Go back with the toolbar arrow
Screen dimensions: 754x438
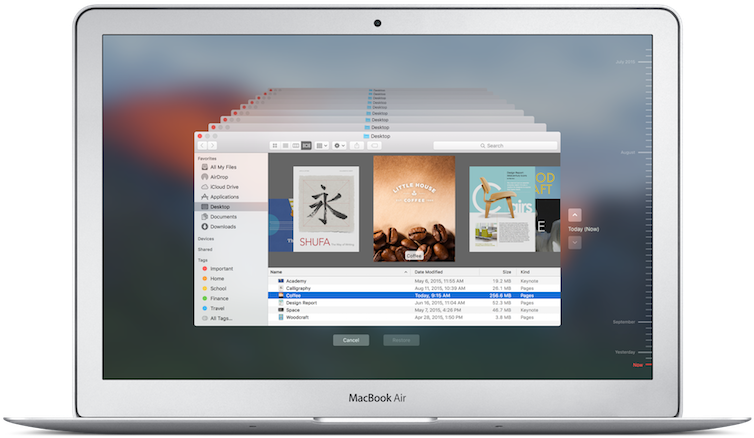(200, 145)
